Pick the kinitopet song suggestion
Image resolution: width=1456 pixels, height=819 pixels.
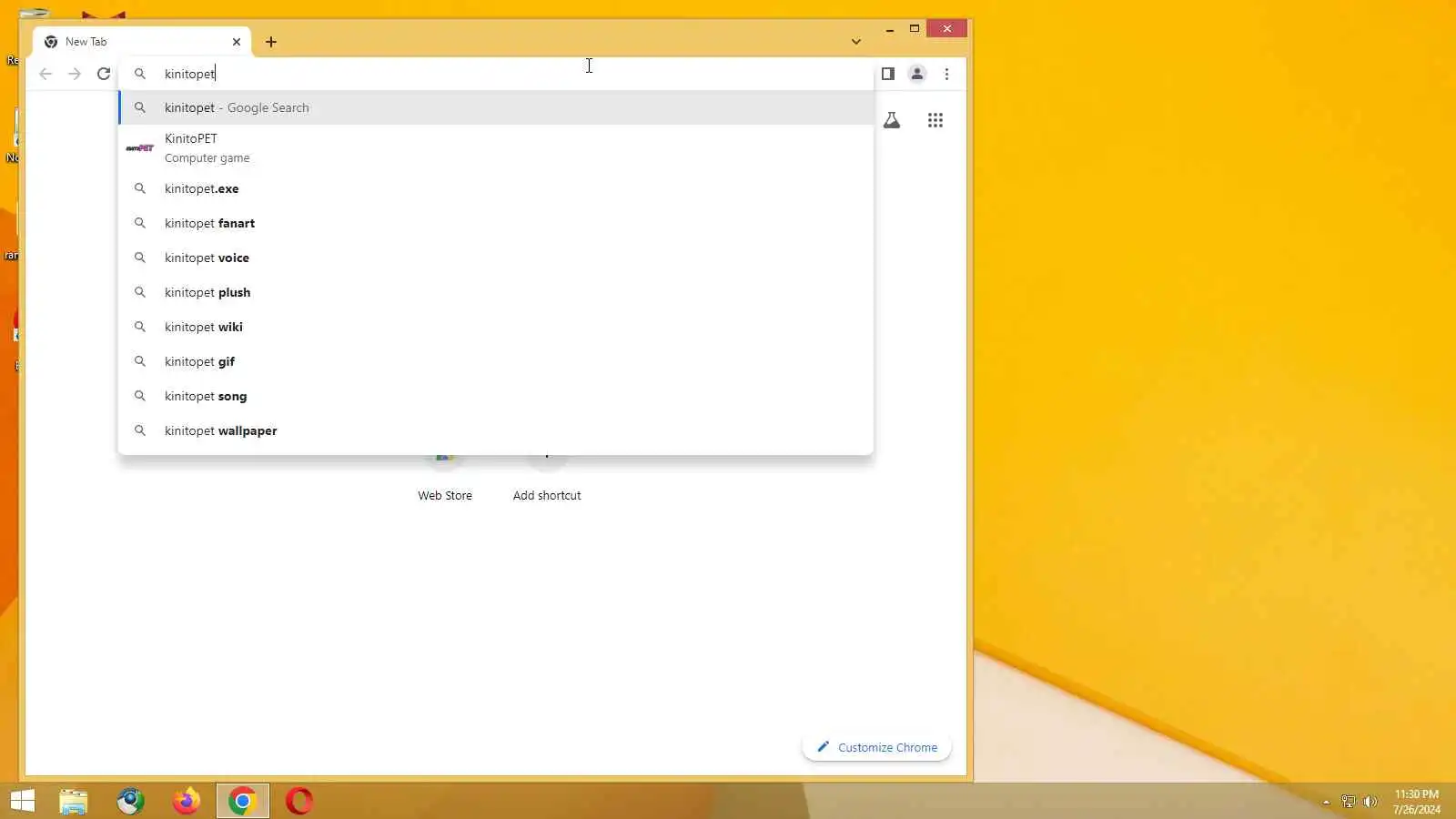[x=496, y=396]
